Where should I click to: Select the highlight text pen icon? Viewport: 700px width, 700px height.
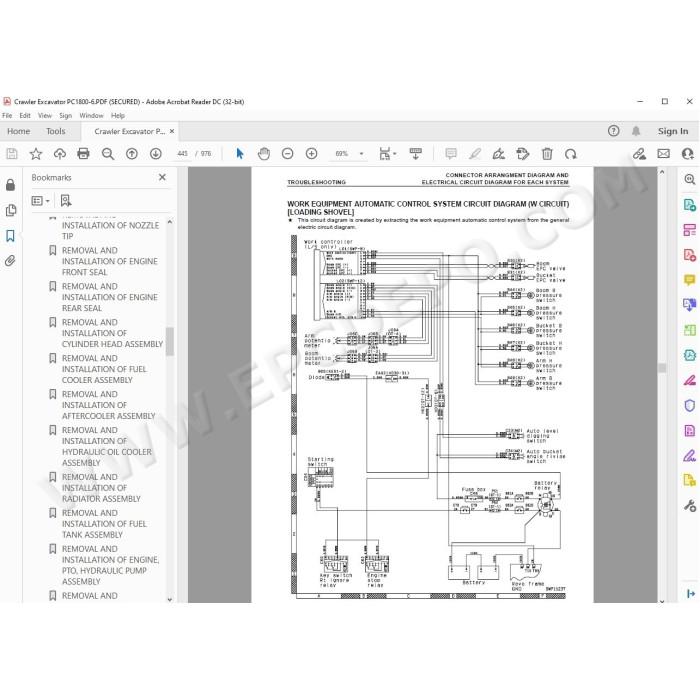[x=475, y=154]
